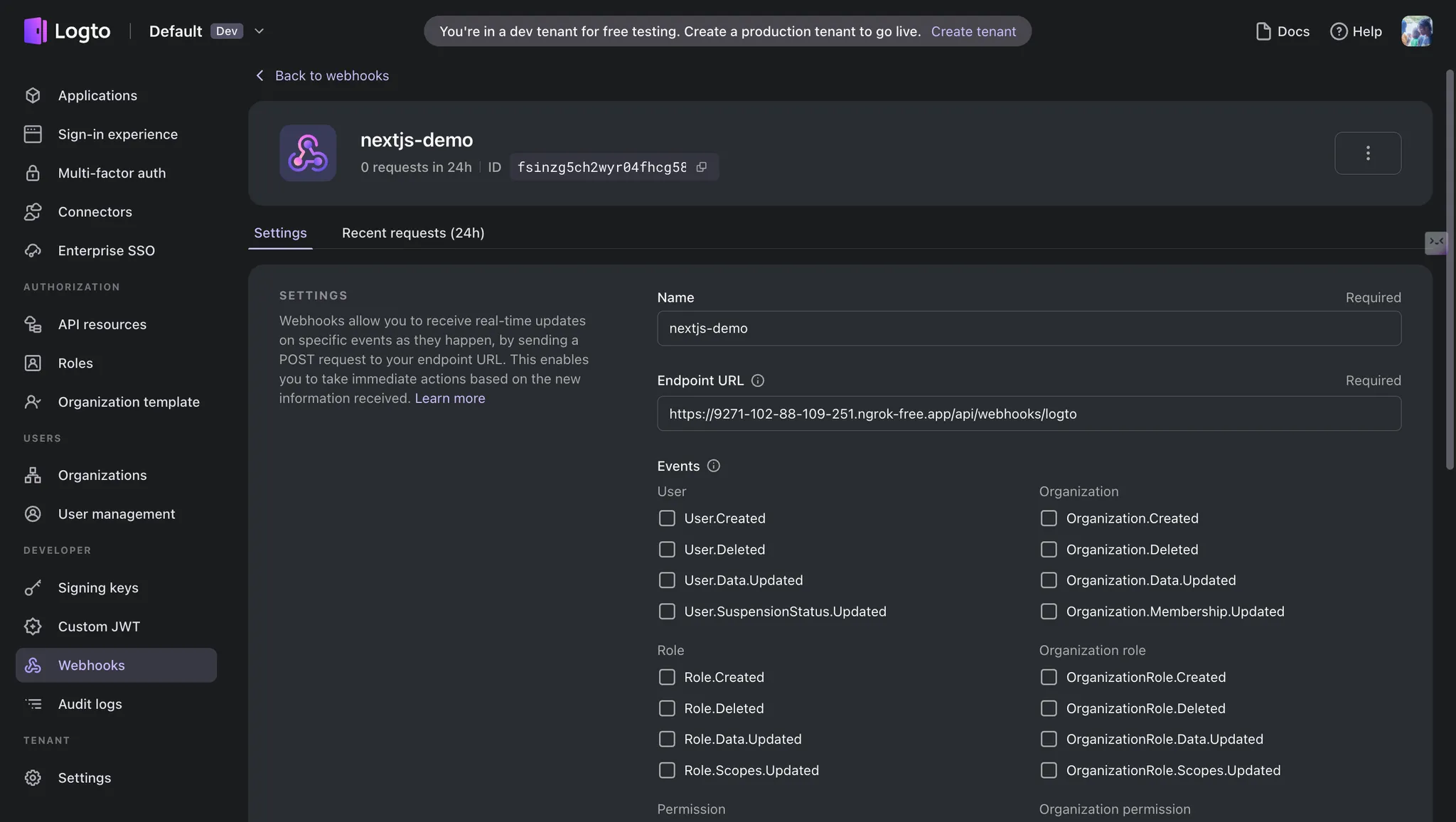Open Enterprise SSO settings
The image size is (1456, 822).
tap(106, 250)
